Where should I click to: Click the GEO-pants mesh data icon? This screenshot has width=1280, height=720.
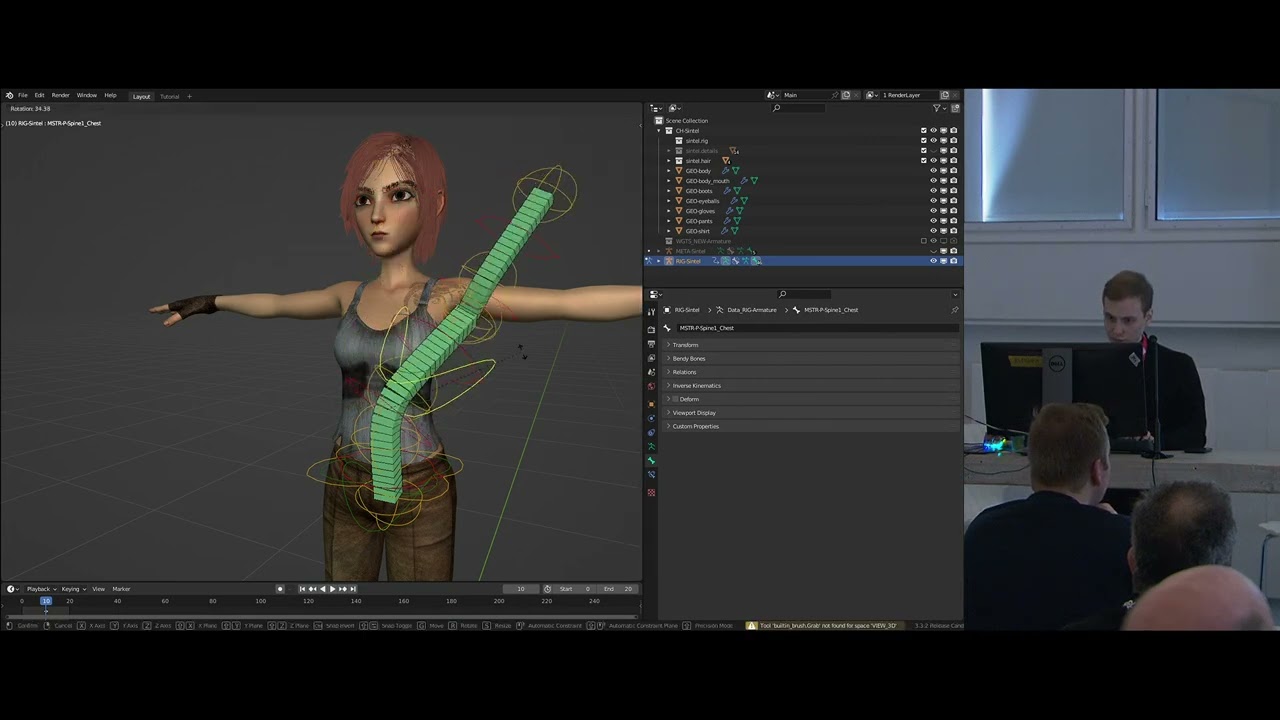point(737,221)
